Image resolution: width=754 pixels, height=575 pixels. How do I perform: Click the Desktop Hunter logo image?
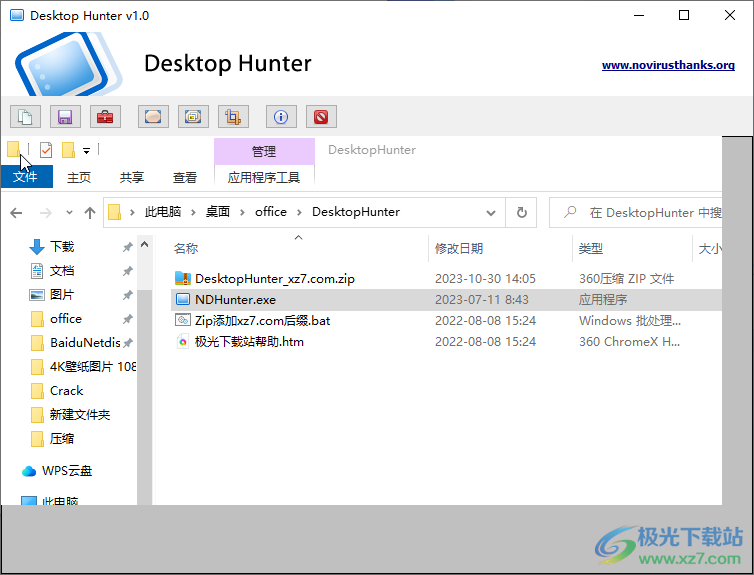[68, 64]
